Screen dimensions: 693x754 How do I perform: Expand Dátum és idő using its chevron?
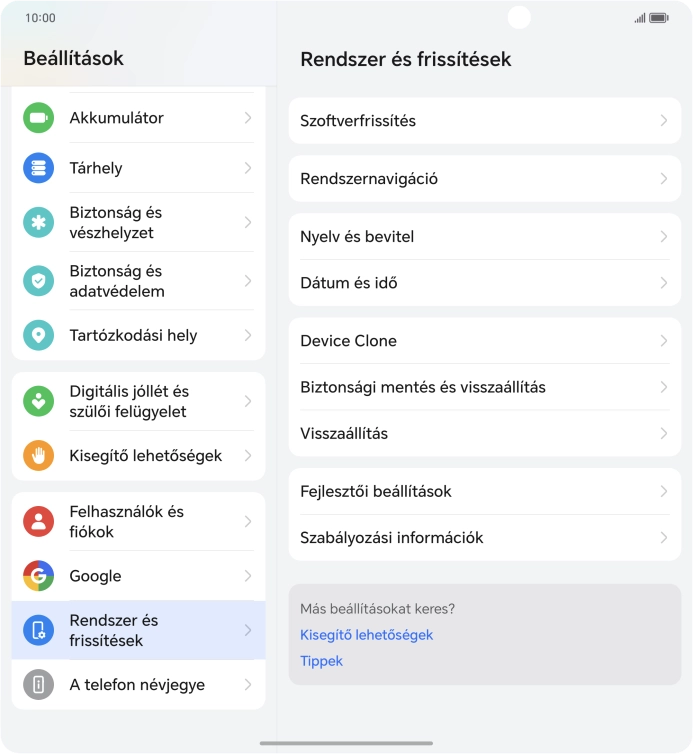(663, 283)
